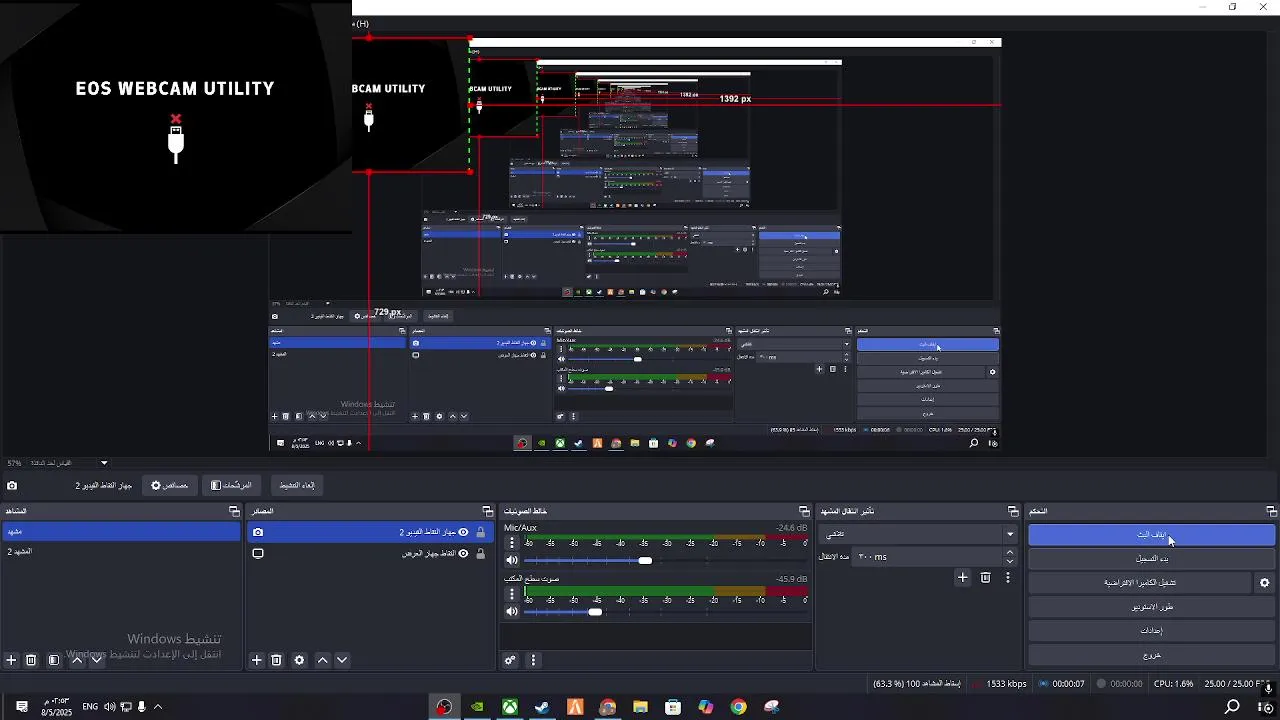Mute the Mic/Aux speaker icon
Screen dimensions: 1280x720
click(512, 560)
